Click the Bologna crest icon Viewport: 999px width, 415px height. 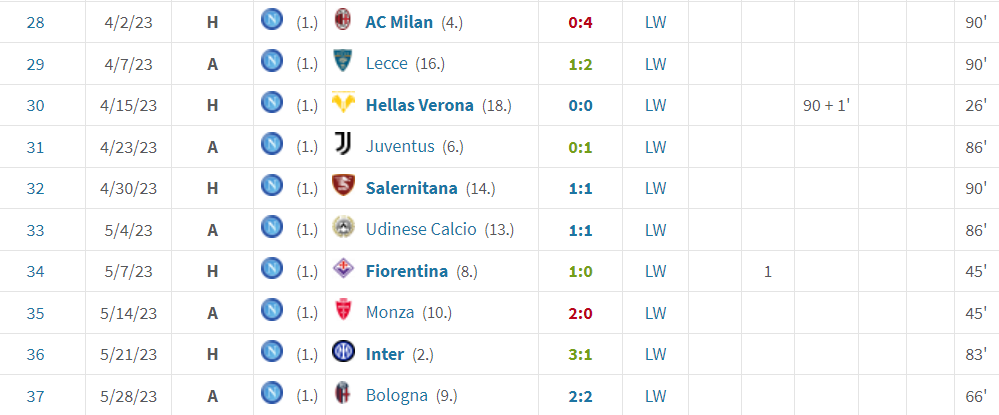(343, 393)
